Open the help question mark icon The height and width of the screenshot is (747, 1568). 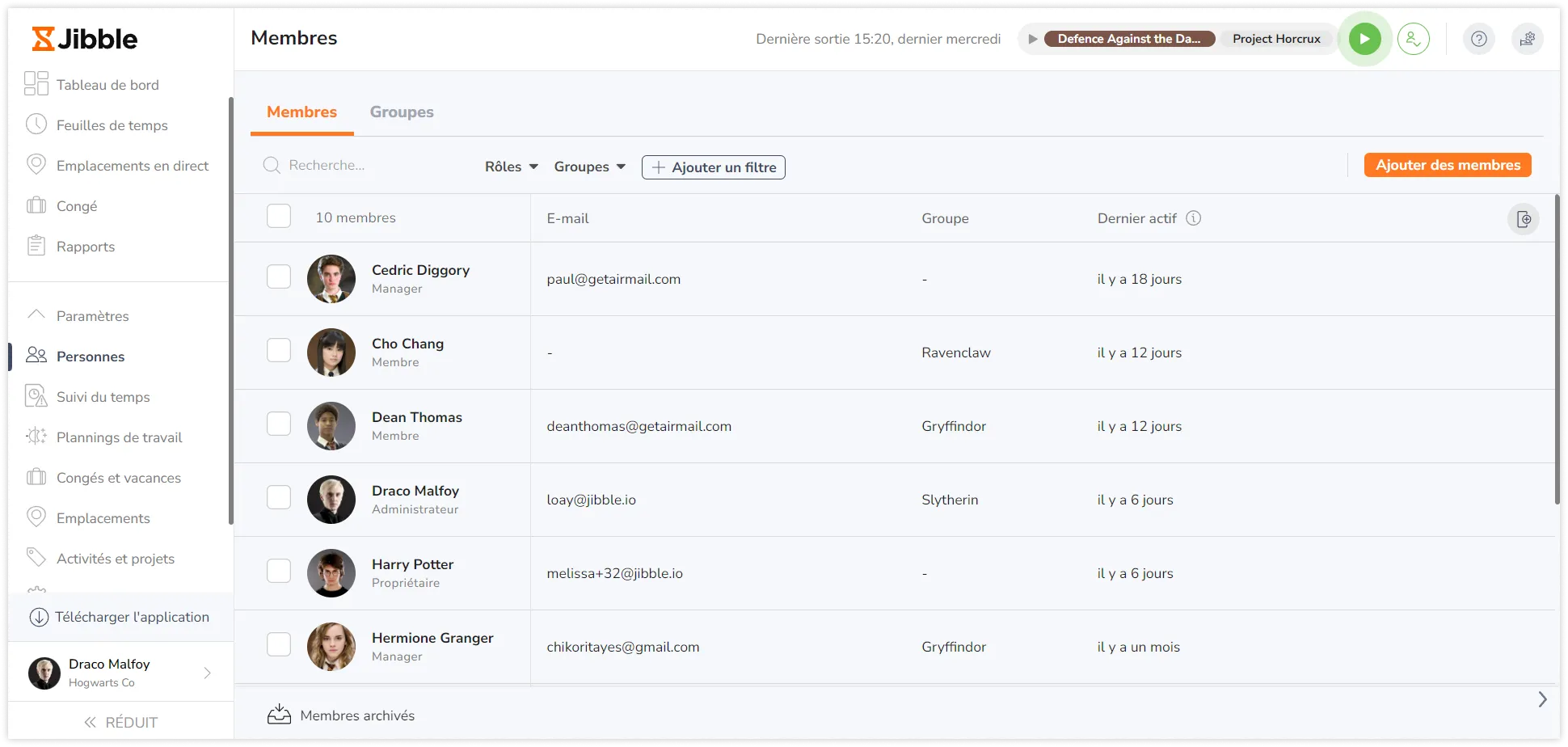1478,39
